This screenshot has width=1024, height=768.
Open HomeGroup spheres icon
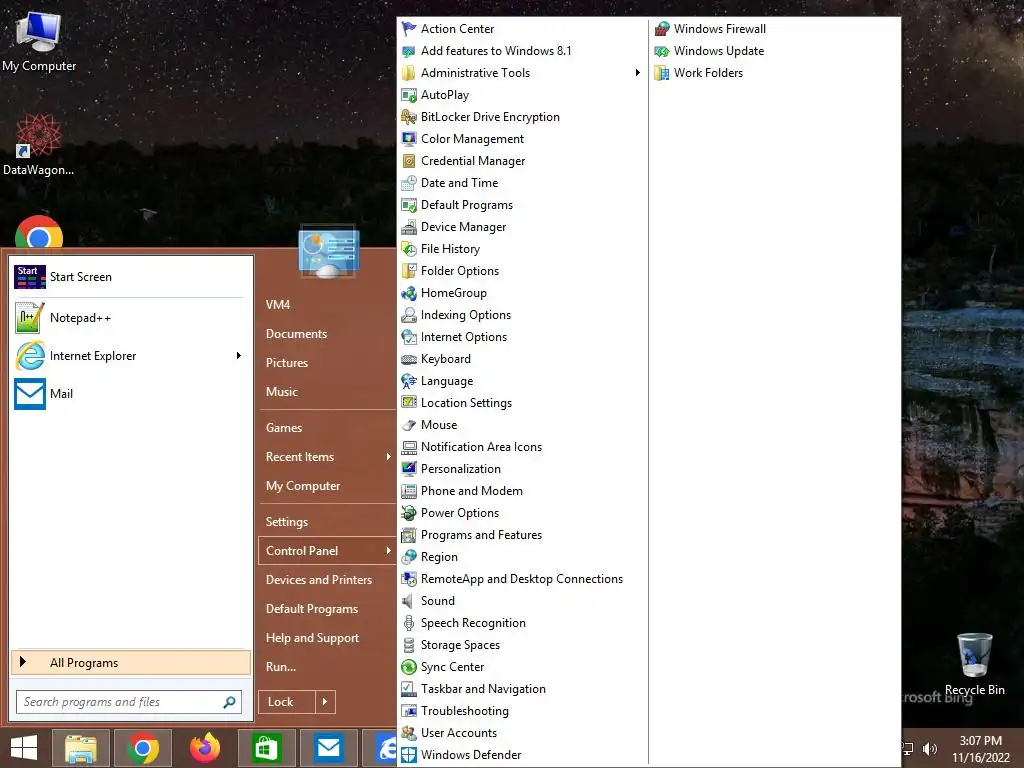409,293
